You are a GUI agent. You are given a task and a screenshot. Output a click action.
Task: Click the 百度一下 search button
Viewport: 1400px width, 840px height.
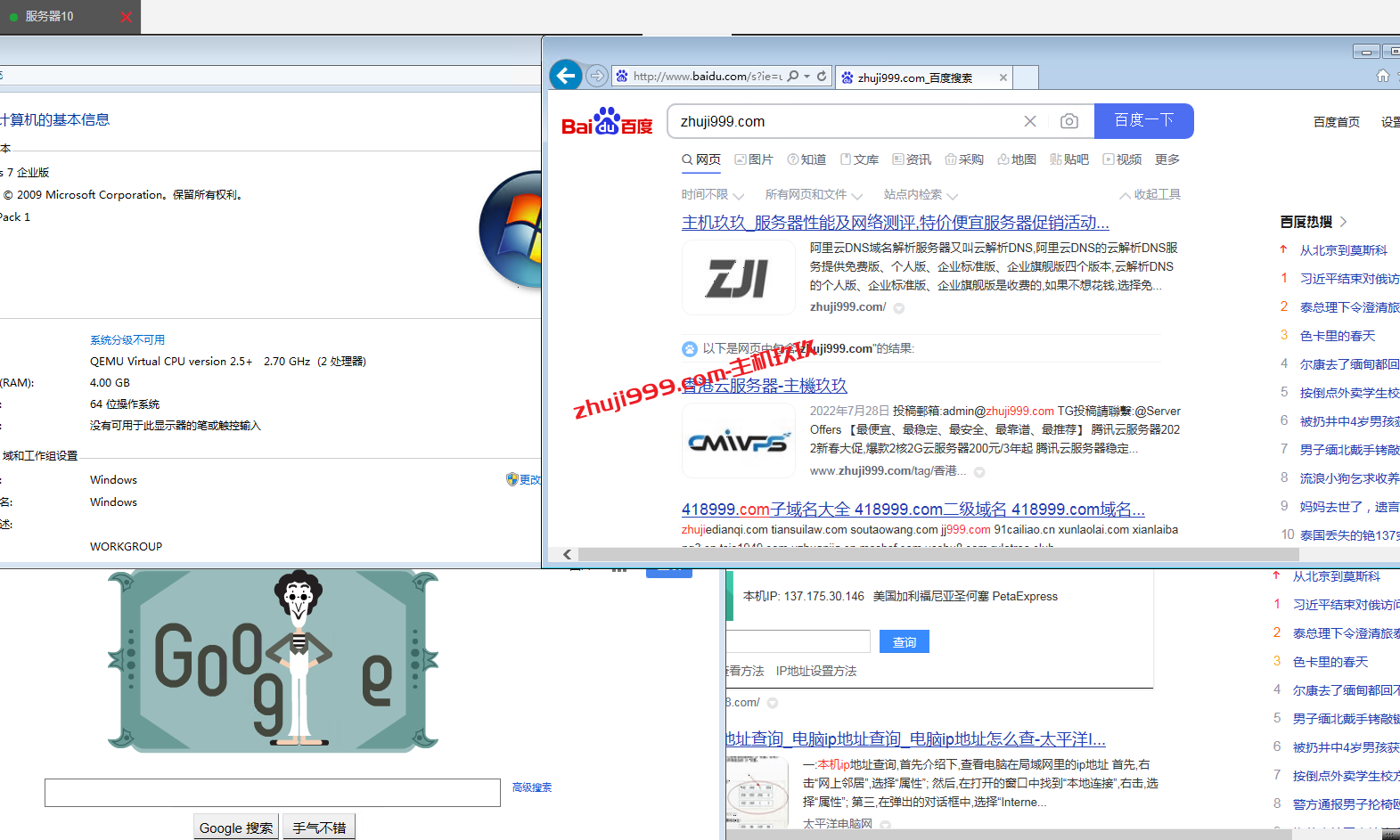[1144, 120]
